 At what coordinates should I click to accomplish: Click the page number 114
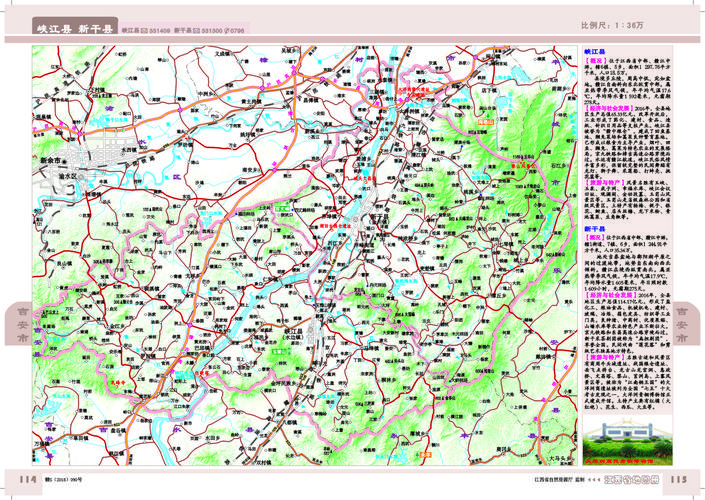tap(20, 478)
